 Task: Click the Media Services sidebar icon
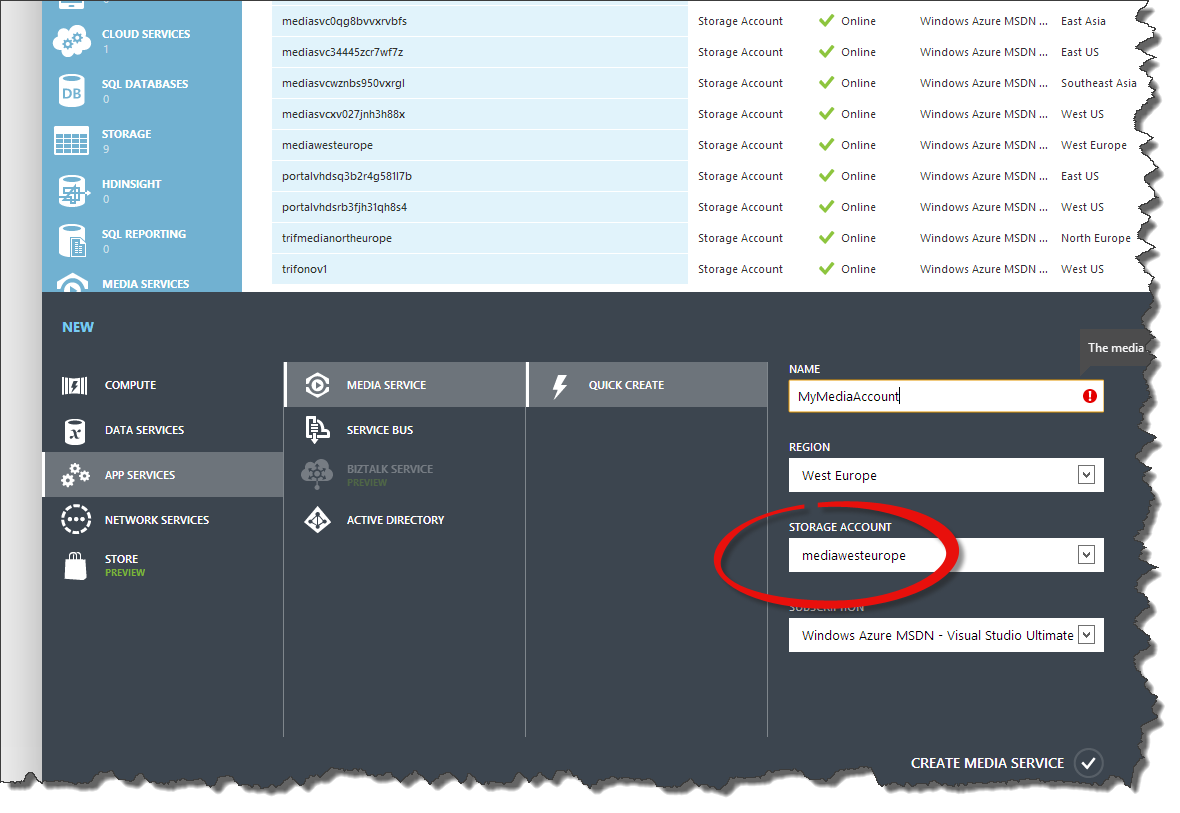pyautogui.click(x=70, y=281)
